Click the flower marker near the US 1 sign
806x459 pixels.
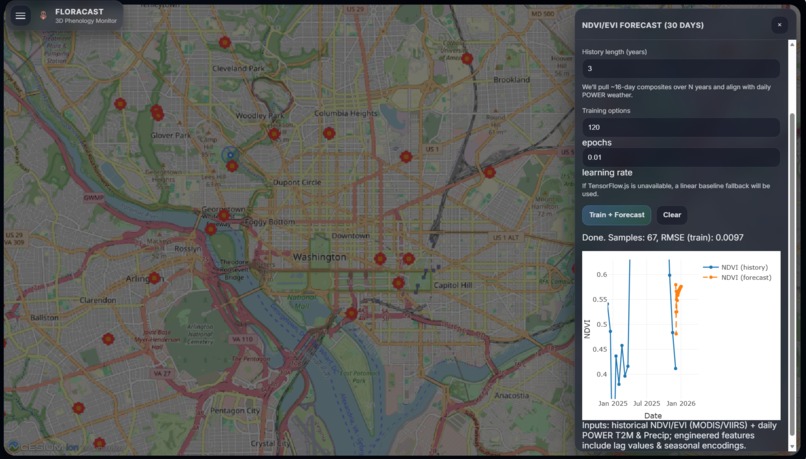(x=406, y=157)
